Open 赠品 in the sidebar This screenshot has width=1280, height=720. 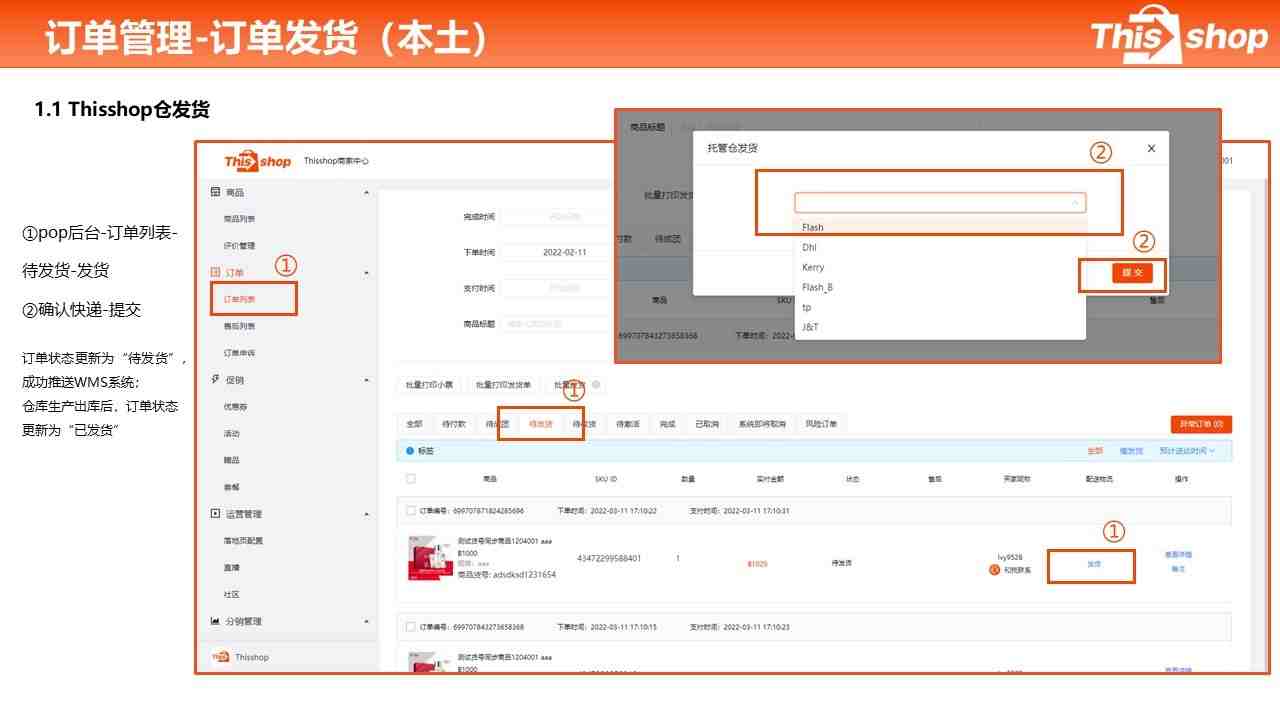[231, 460]
